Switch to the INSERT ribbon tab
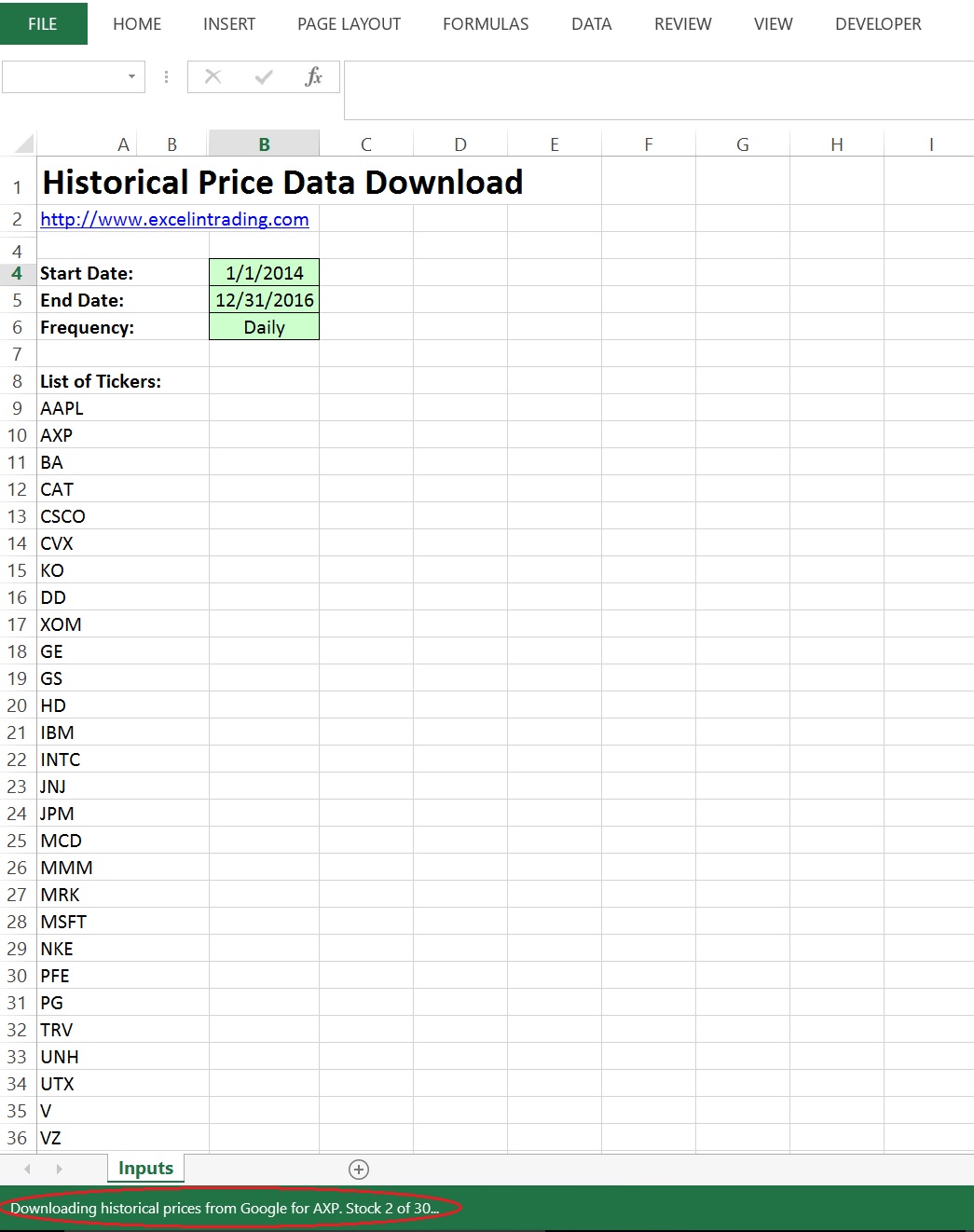 (x=229, y=24)
